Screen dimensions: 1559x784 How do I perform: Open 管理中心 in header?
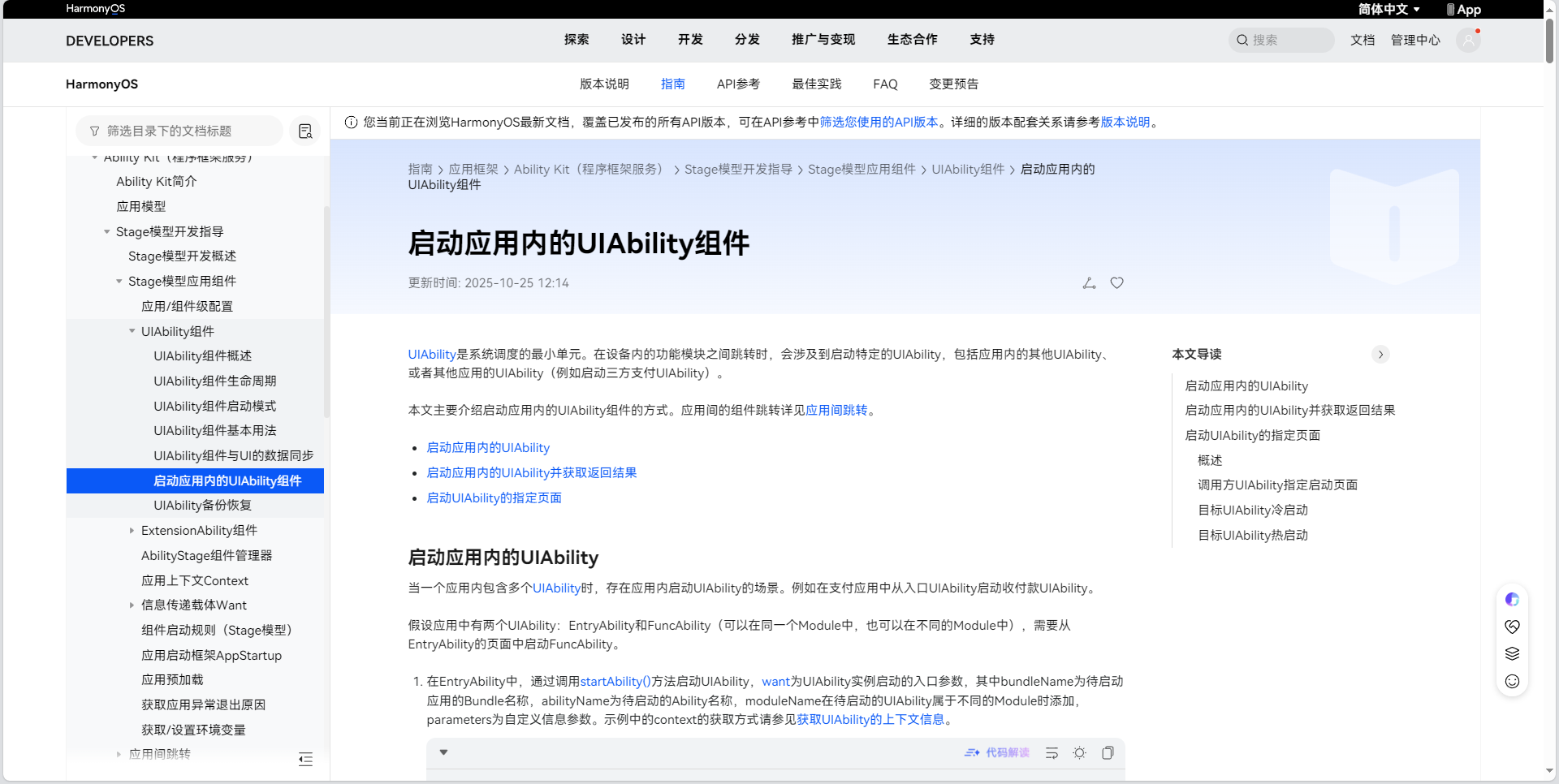click(x=1415, y=40)
